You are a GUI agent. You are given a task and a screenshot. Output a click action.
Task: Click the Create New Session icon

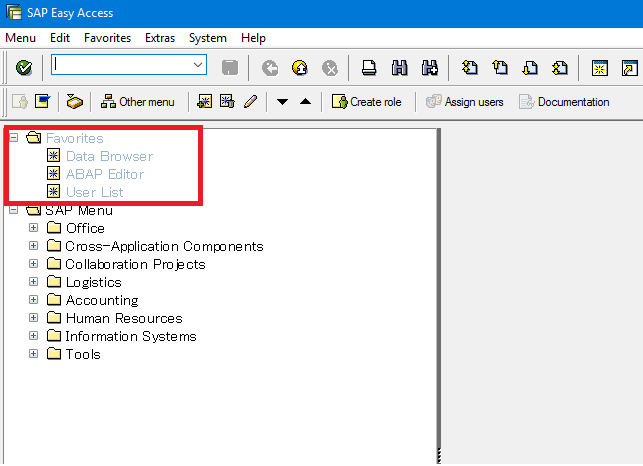600,68
